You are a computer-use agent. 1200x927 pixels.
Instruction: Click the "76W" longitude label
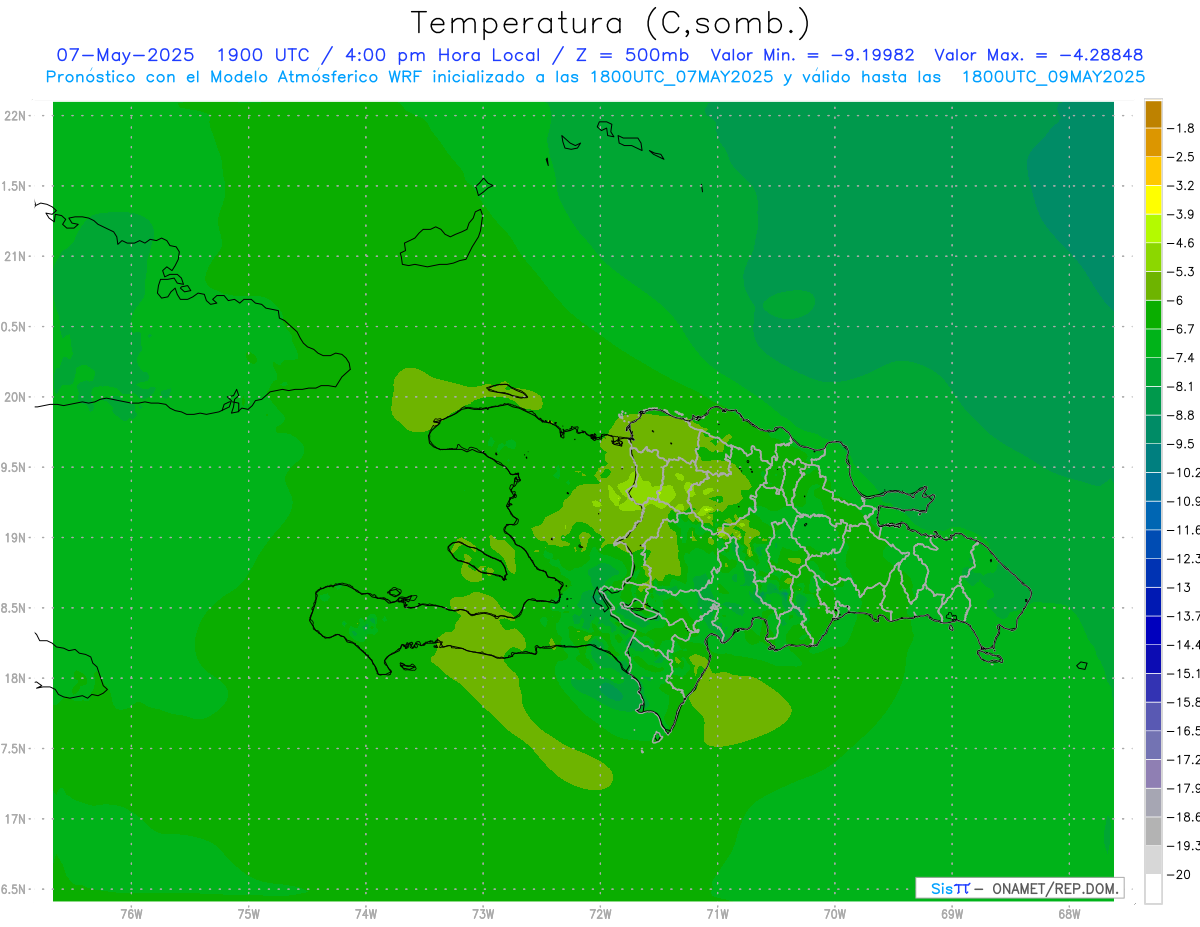[131, 914]
